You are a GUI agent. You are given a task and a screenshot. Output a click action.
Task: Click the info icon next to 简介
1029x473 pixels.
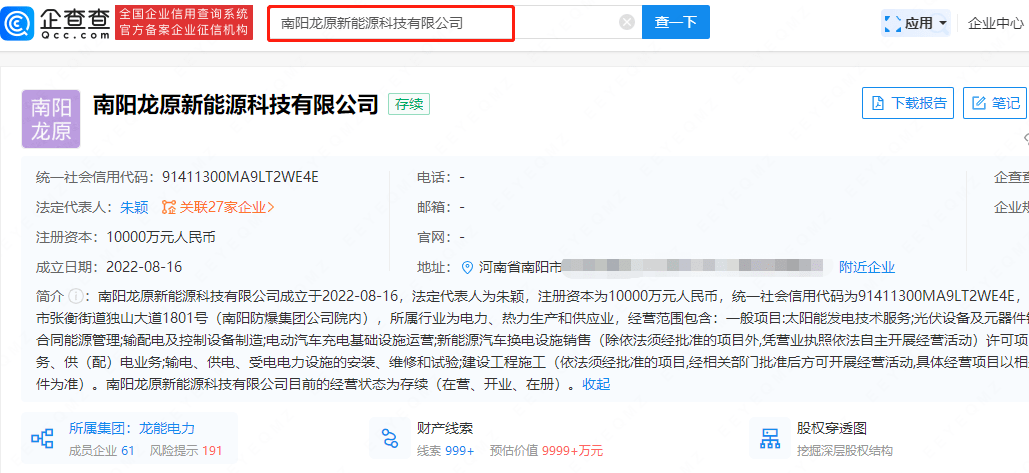click(75, 296)
